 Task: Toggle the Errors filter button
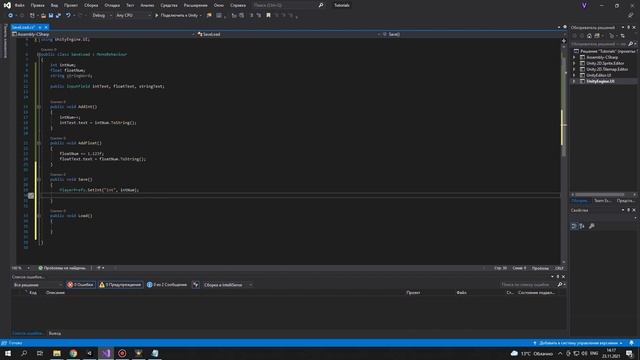point(80,284)
